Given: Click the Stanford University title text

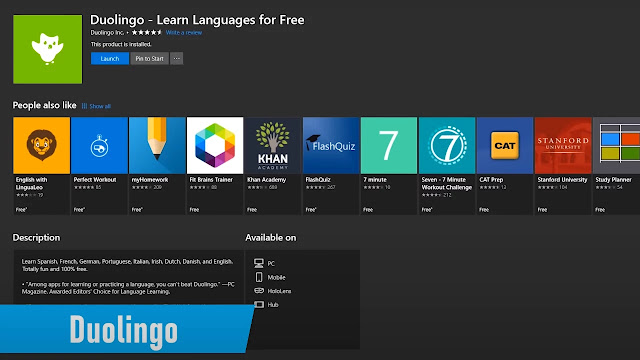Looking at the screenshot, I should click(562, 180).
